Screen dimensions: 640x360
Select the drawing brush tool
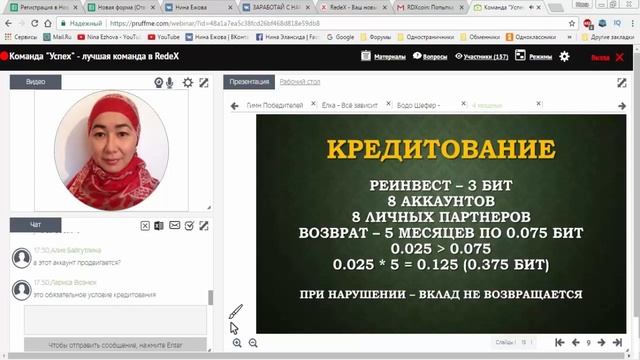236,311
